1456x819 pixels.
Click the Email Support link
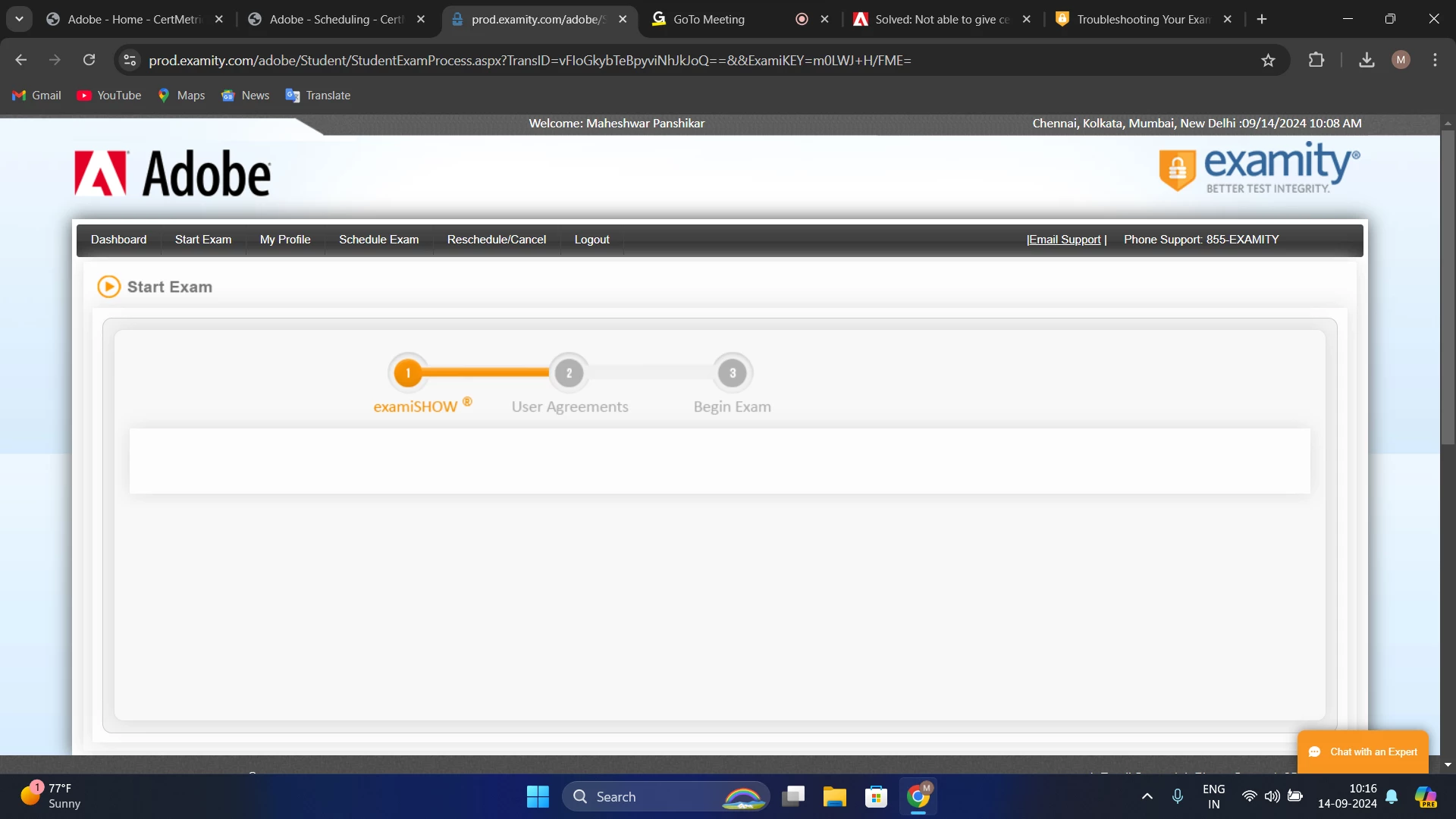pos(1065,240)
